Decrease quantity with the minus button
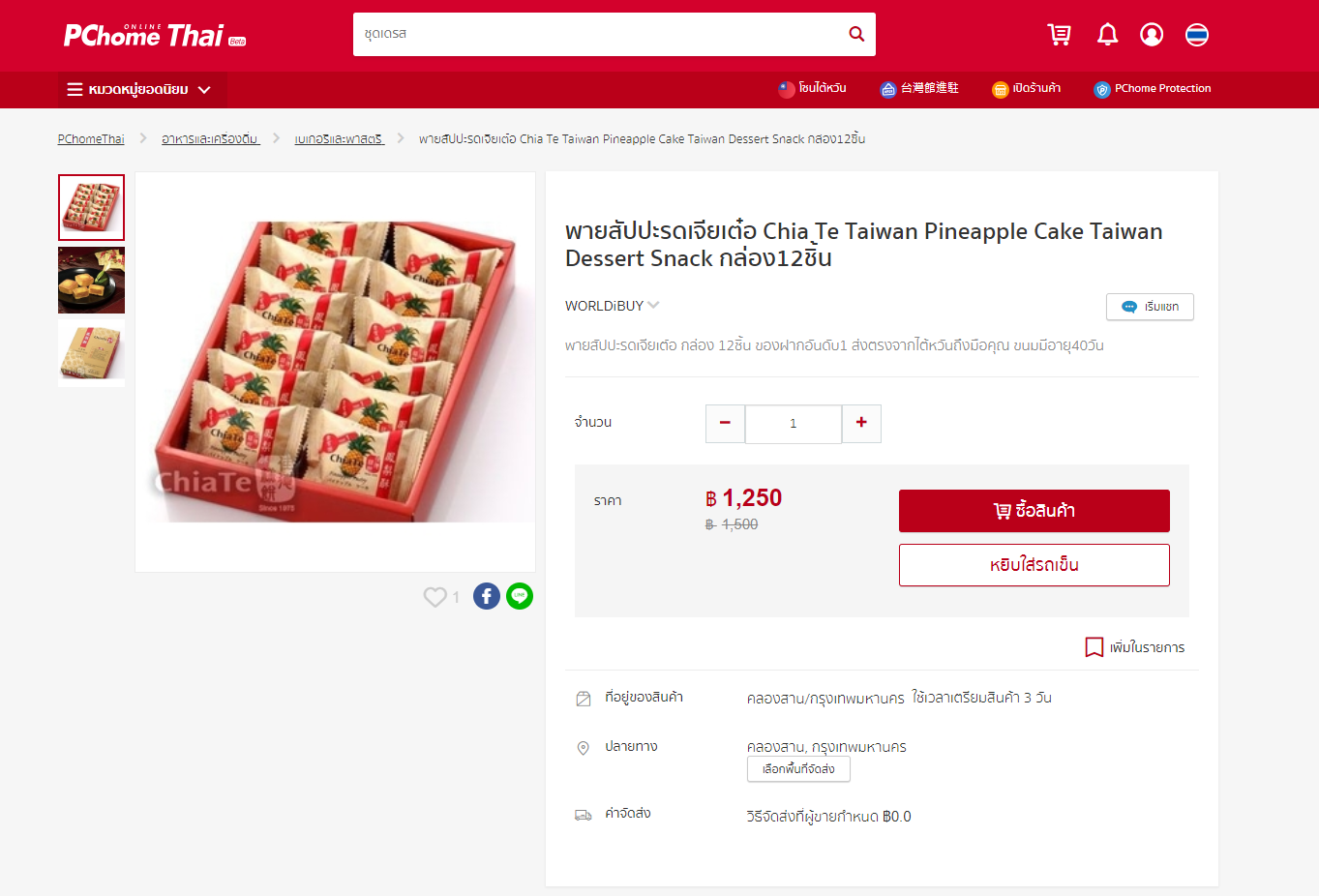The width and height of the screenshot is (1319, 896). 725,423
